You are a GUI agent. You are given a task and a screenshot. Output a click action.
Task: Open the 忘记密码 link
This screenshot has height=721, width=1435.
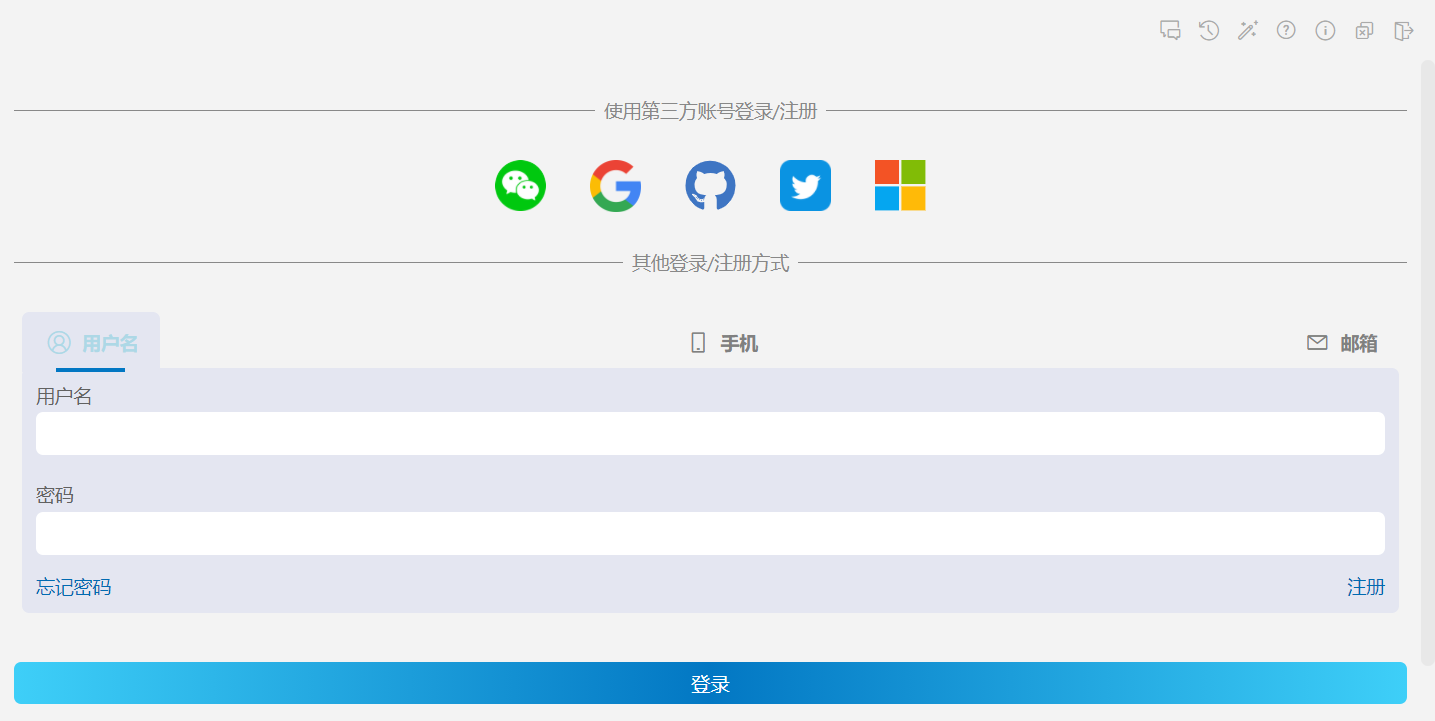click(74, 587)
